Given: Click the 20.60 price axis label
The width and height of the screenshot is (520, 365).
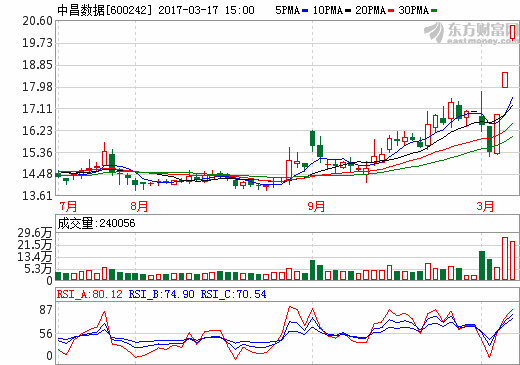Looking at the screenshot, I should click(x=38, y=21).
